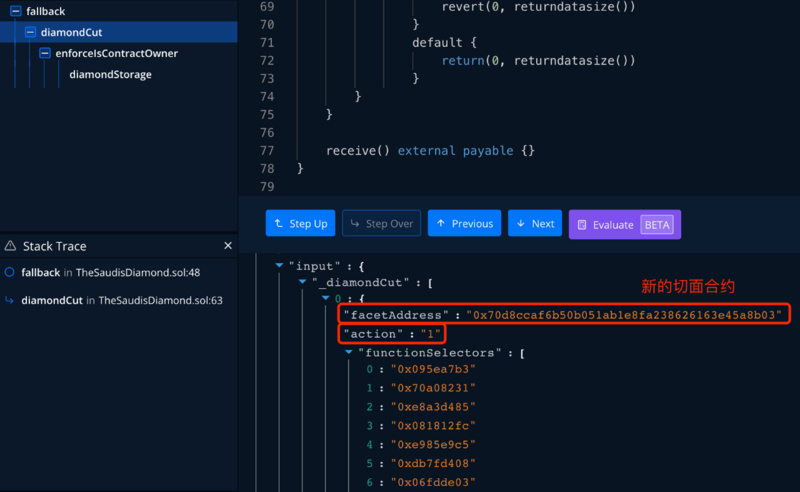Open diamondCut frame in stack trace
Image resolution: width=800 pixels, height=492 pixels.
(x=52, y=300)
